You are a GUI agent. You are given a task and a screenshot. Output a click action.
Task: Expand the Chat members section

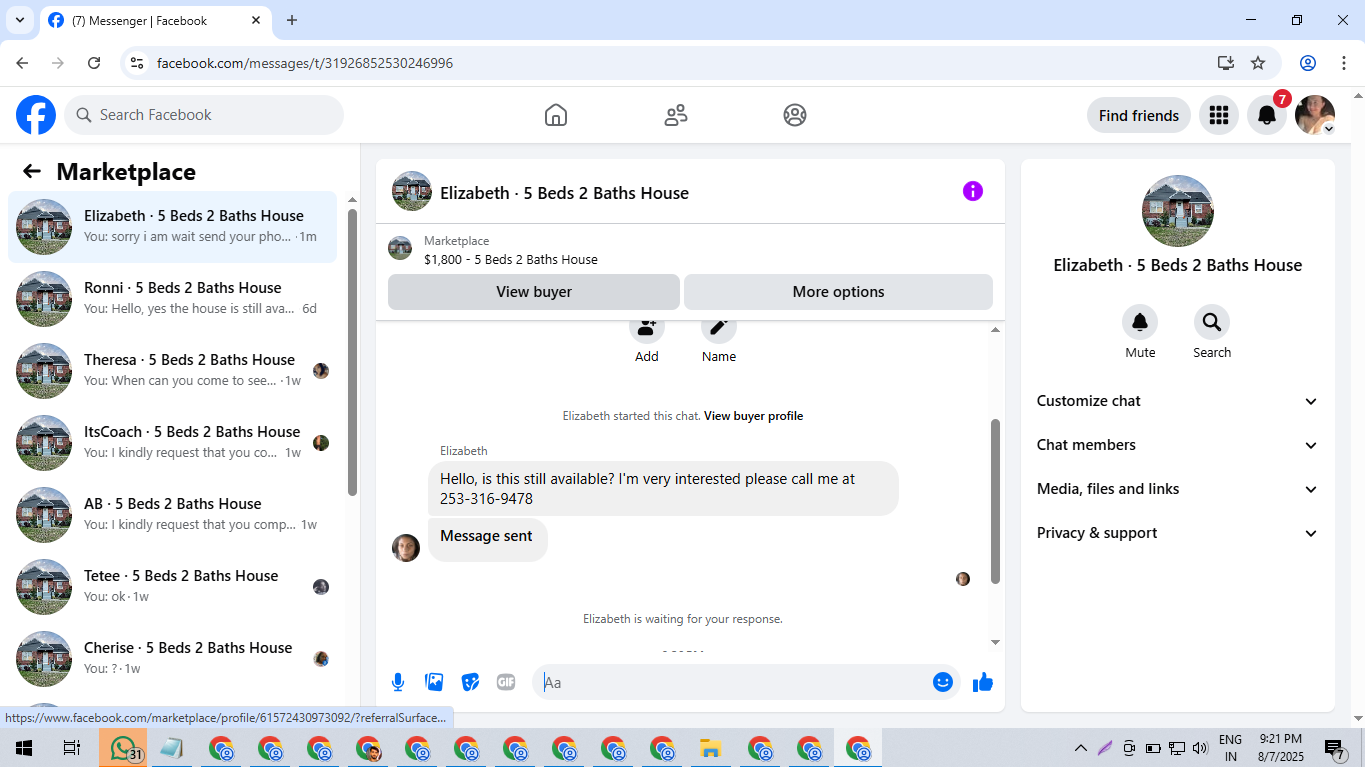[x=1178, y=445]
